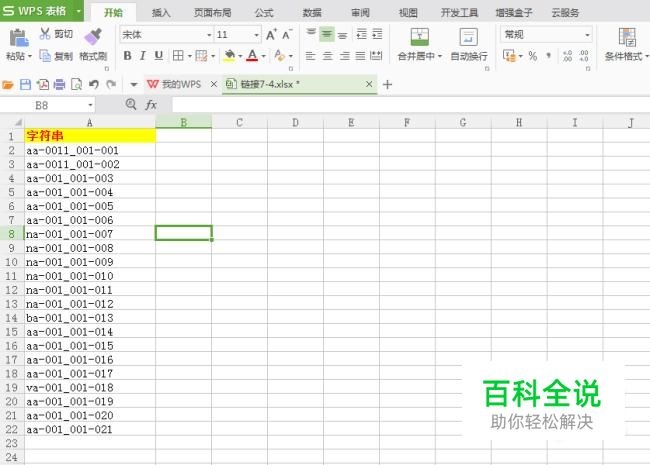The height and width of the screenshot is (465, 650).
Task: Center text horizontally
Action: [327, 56]
